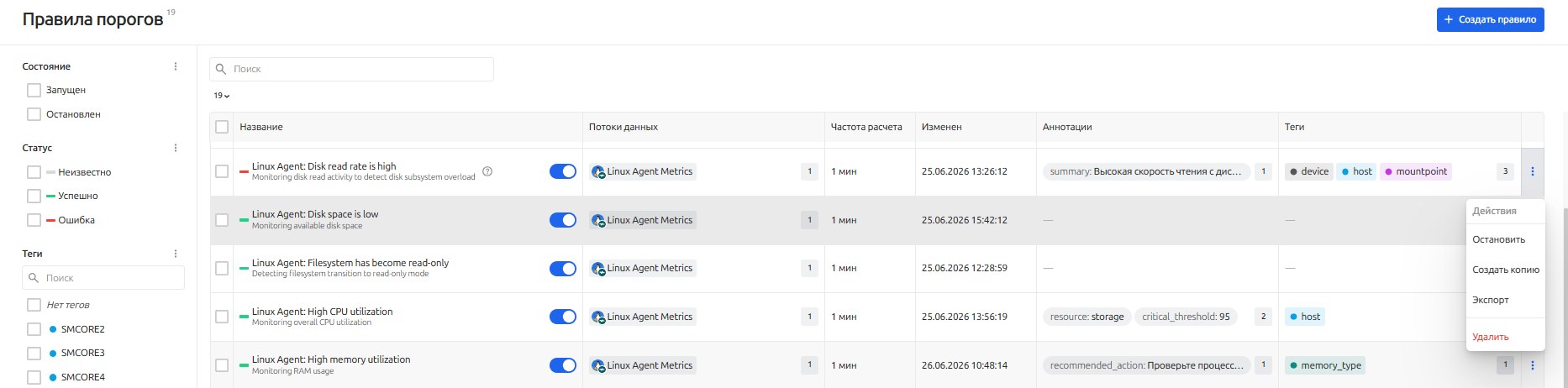This screenshot has height=388, width=1568.
Task: Click Linux Agent Metrics icon in Filesystem read-only row
Action: [x=598, y=269]
